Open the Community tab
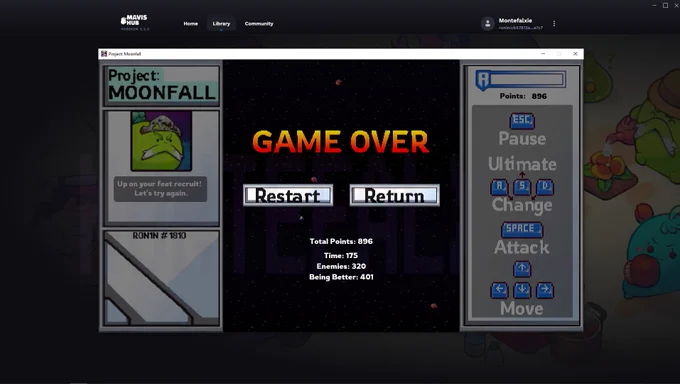The height and width of the screenshot is (384, 680). point(259,23)
